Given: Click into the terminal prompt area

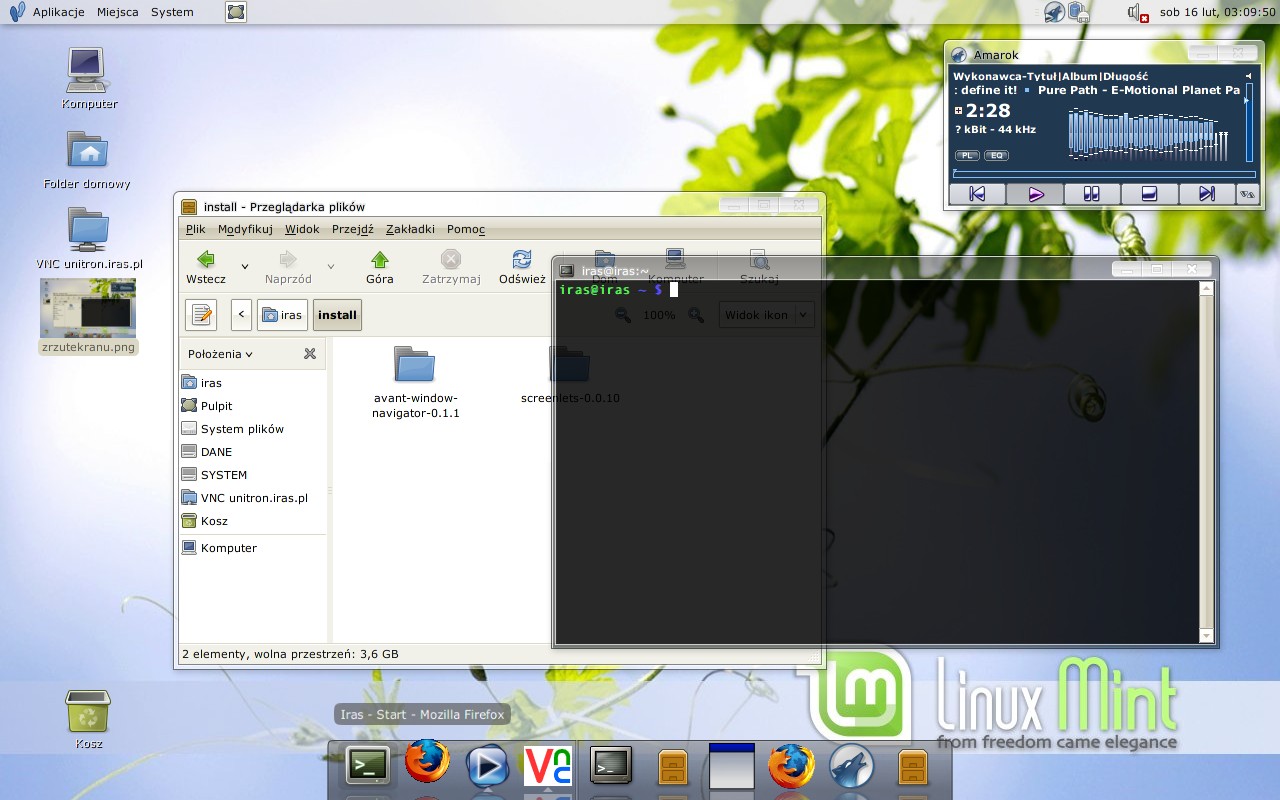Looking at the screenshot, I should tap(879, 461).
